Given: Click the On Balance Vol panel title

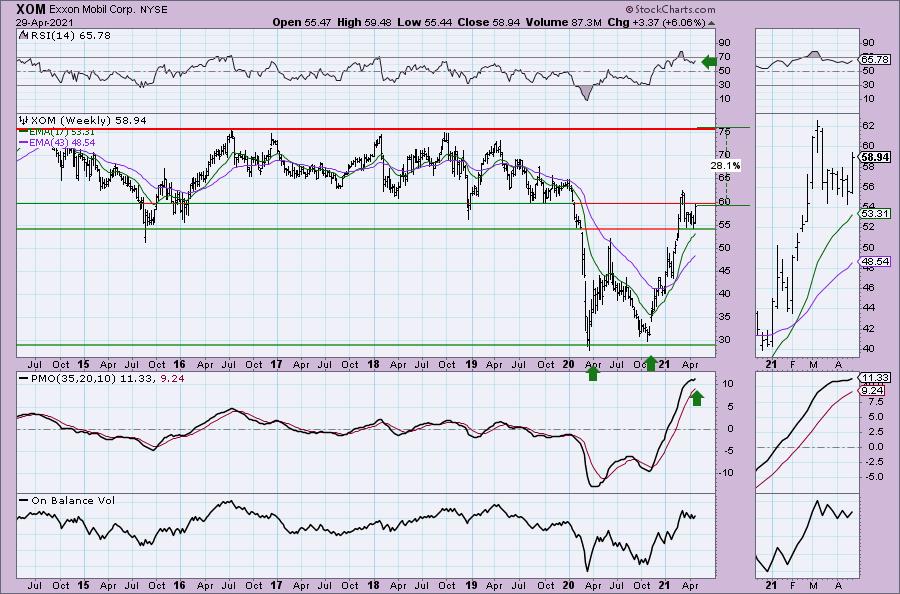Looking at the screenshot, I should coord(73,500).
